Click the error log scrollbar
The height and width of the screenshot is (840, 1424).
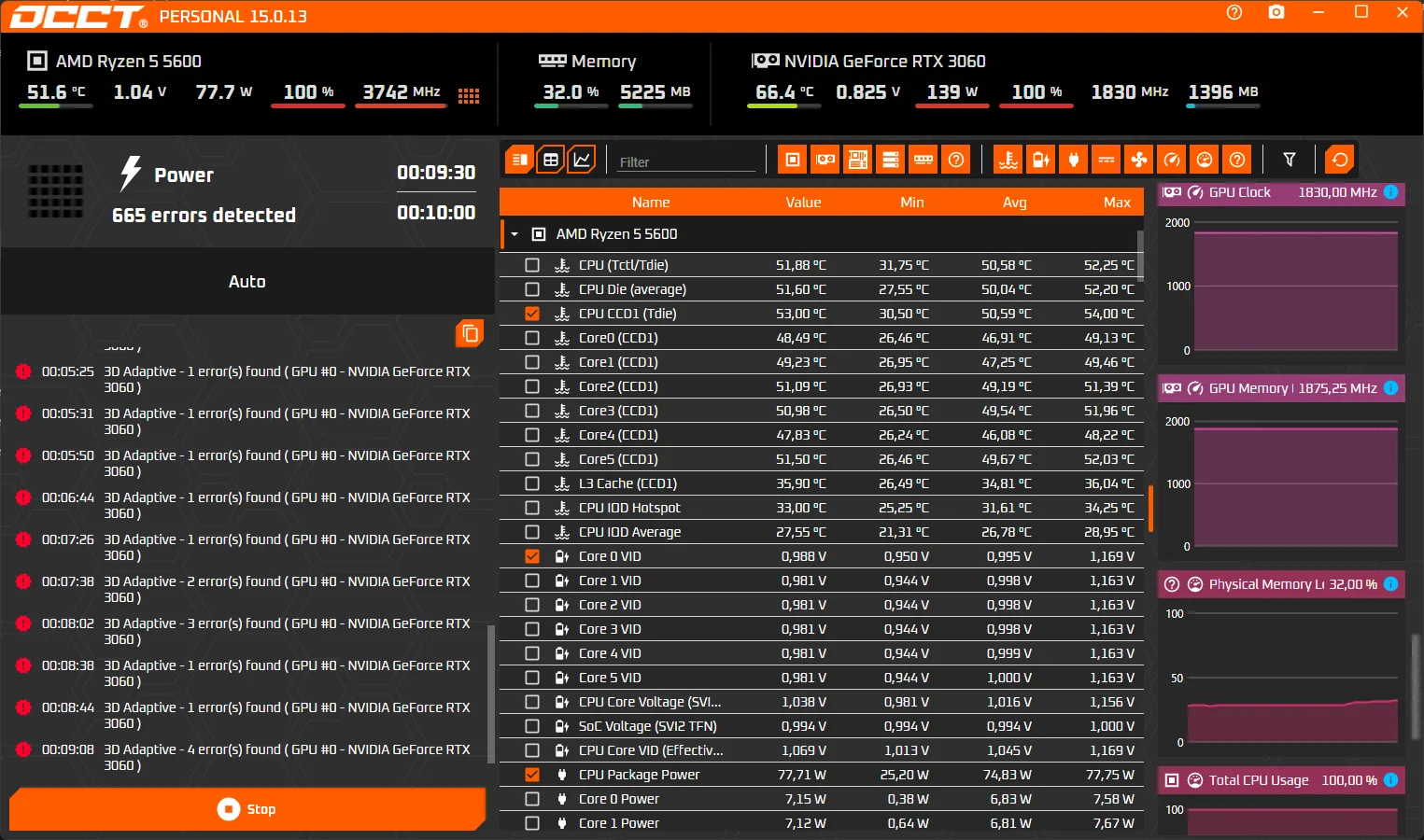491,693
